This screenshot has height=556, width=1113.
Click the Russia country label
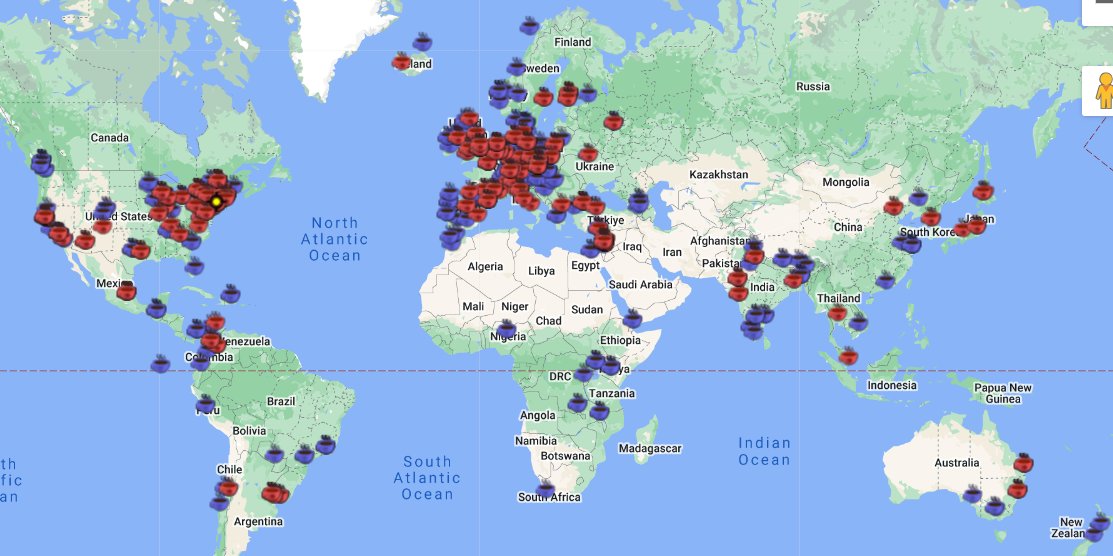click(x=813, y=87)
